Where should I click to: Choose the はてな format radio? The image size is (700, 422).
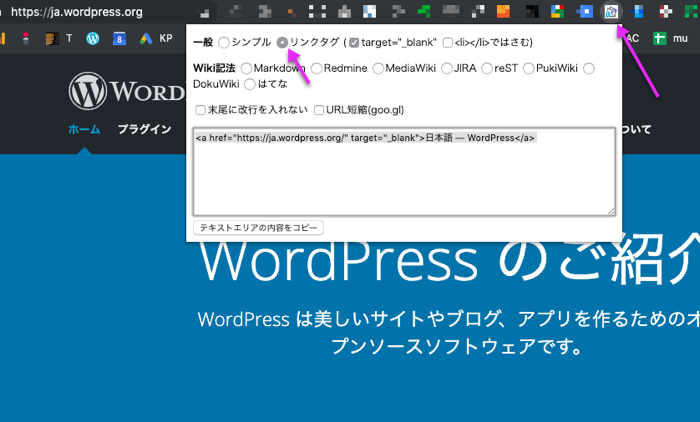(250, 84)
